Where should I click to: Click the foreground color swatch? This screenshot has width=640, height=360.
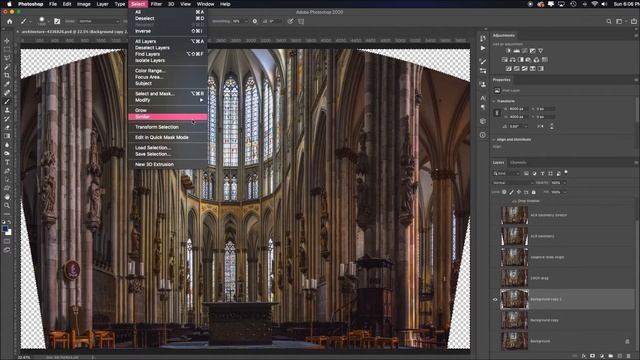pos(5,229)
